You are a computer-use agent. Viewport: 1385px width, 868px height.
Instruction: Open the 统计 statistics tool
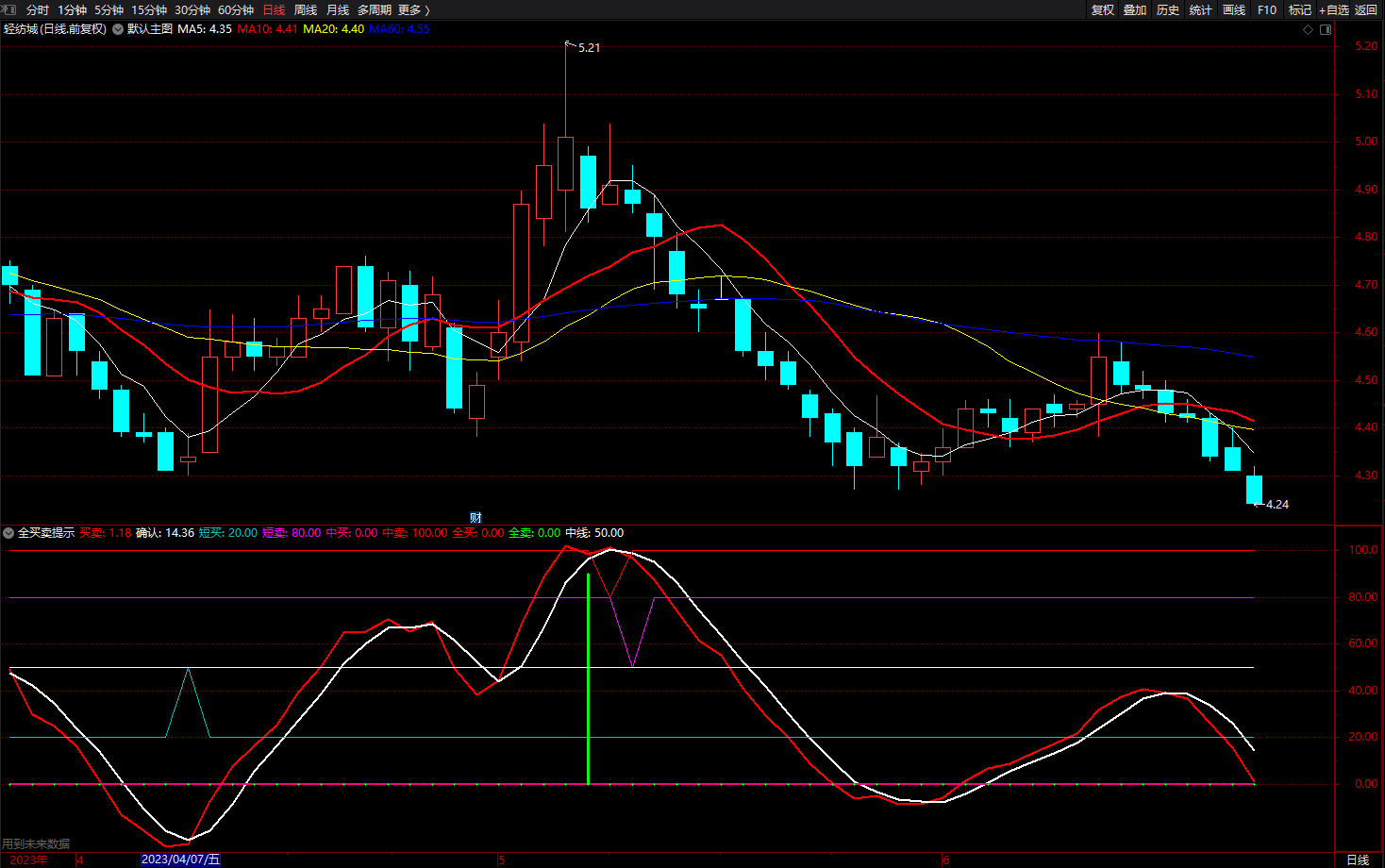coord(1201,9)
